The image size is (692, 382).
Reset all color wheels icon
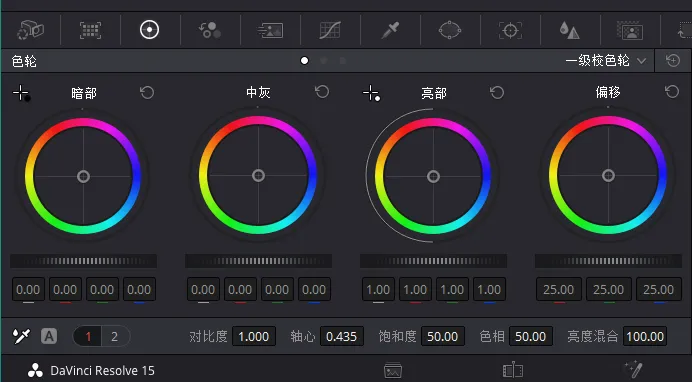[x=673, y=60]
